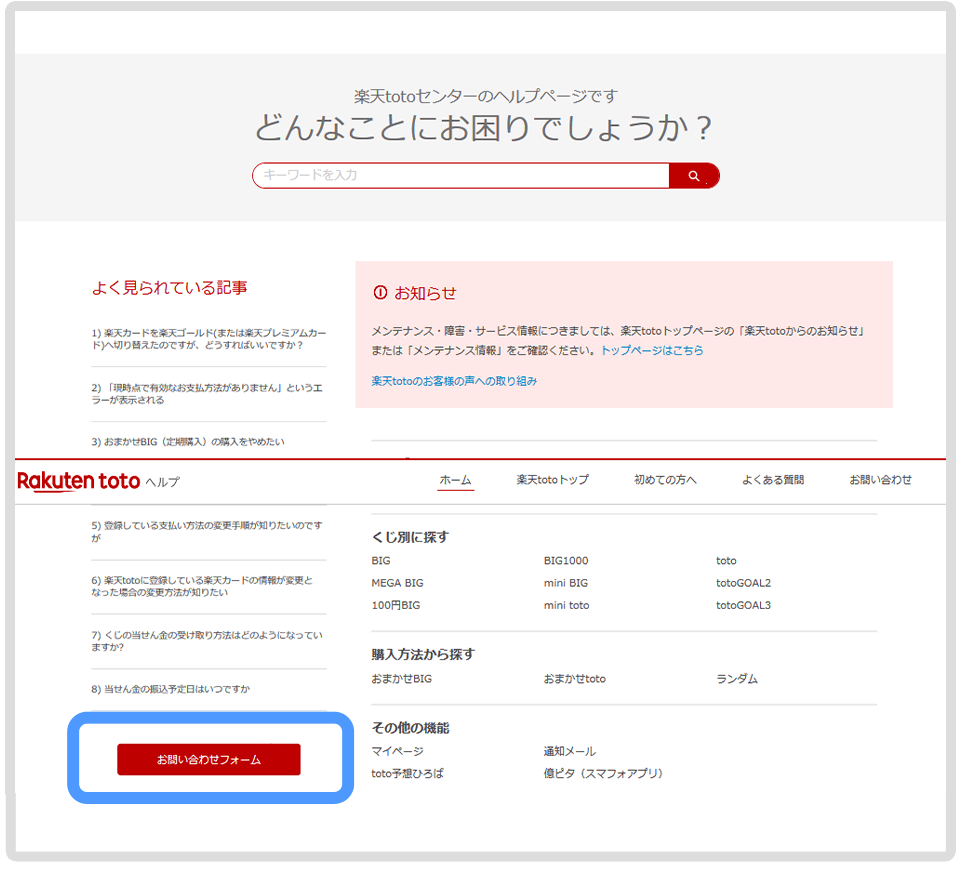This screenshot has height=871, width=968.
Task: Open the お問い合わせフォーム button
Action: [208, 760]
